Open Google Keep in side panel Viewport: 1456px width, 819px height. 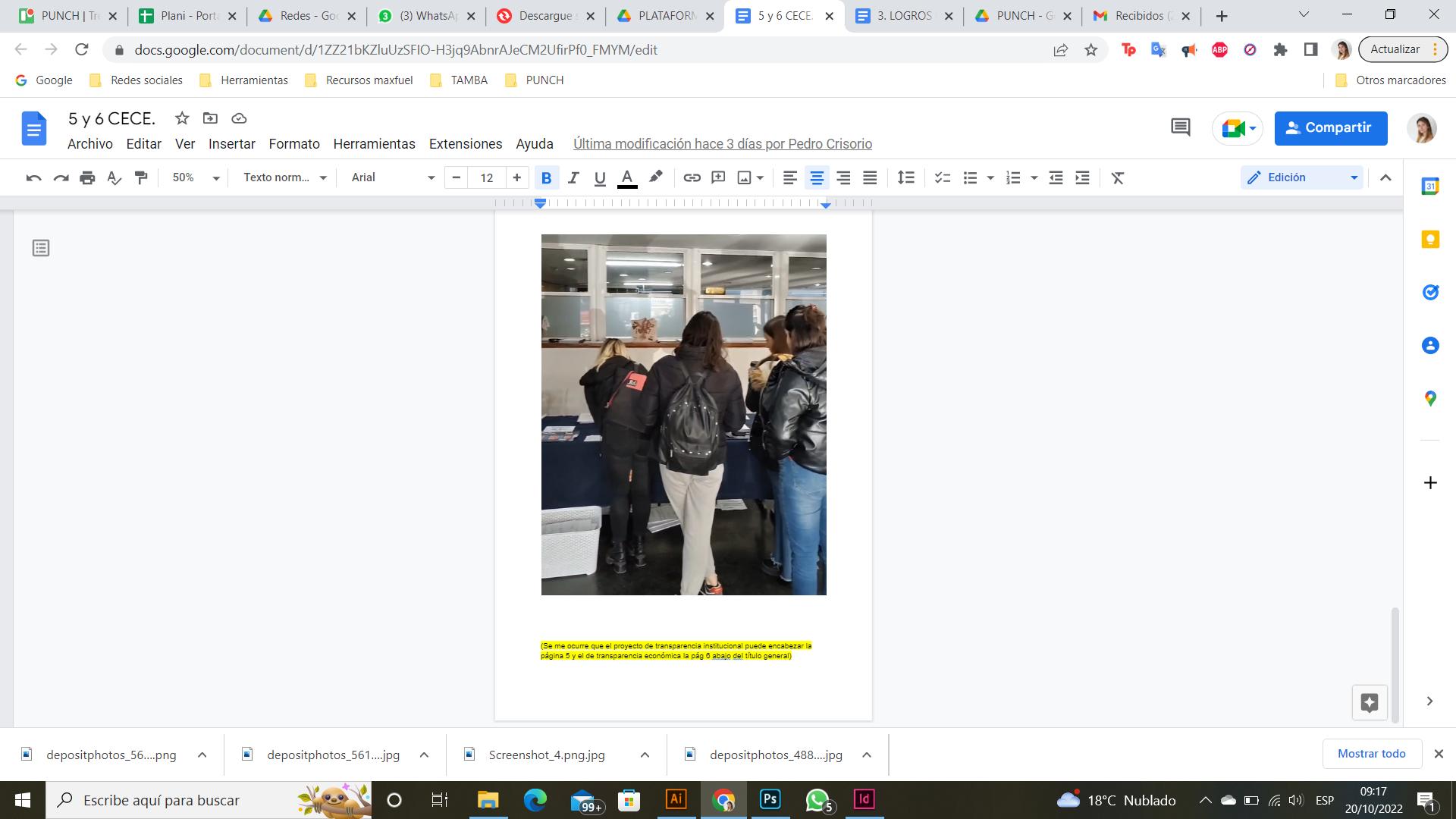click(1429, 240)
